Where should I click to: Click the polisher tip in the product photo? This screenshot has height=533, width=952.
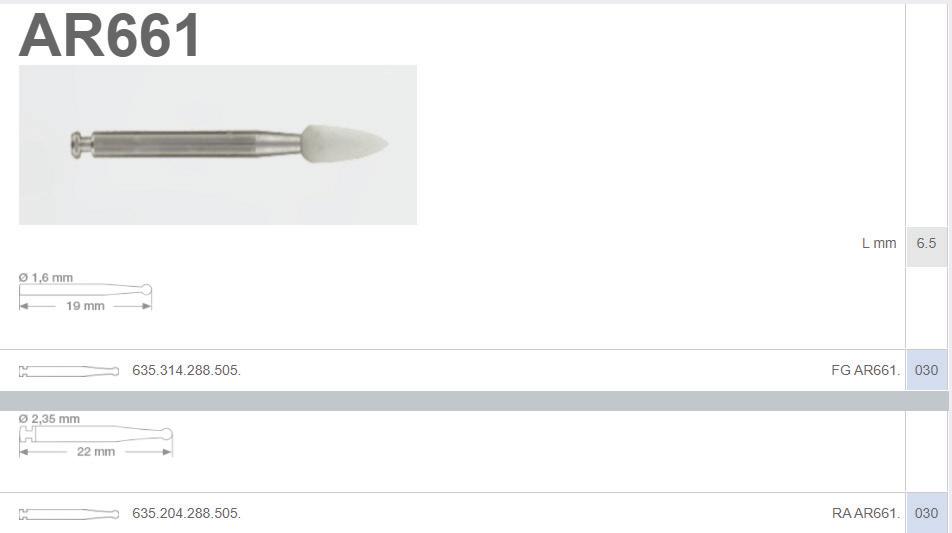(x=344, y=144)
